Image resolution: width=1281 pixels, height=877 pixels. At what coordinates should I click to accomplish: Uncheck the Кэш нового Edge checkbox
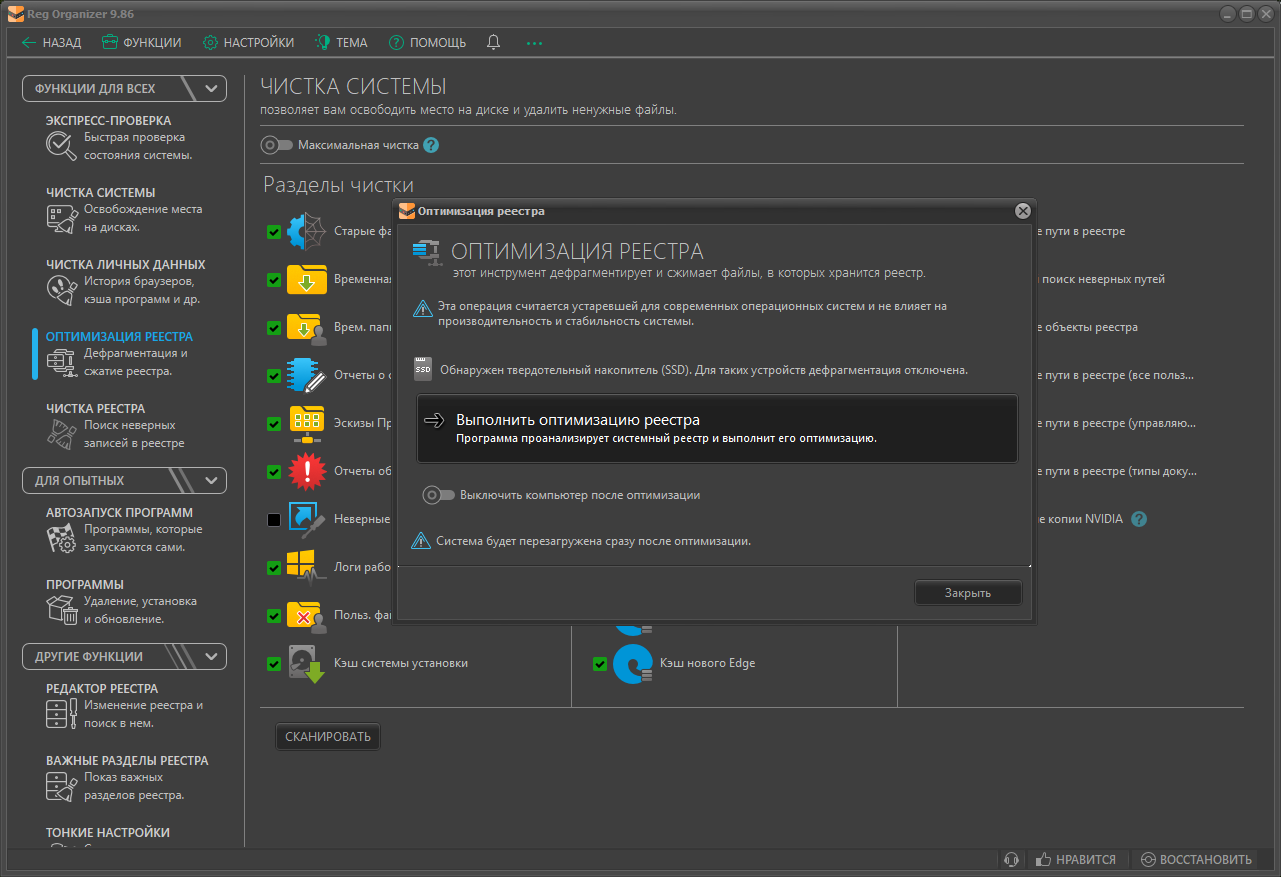tap(600, 664)
